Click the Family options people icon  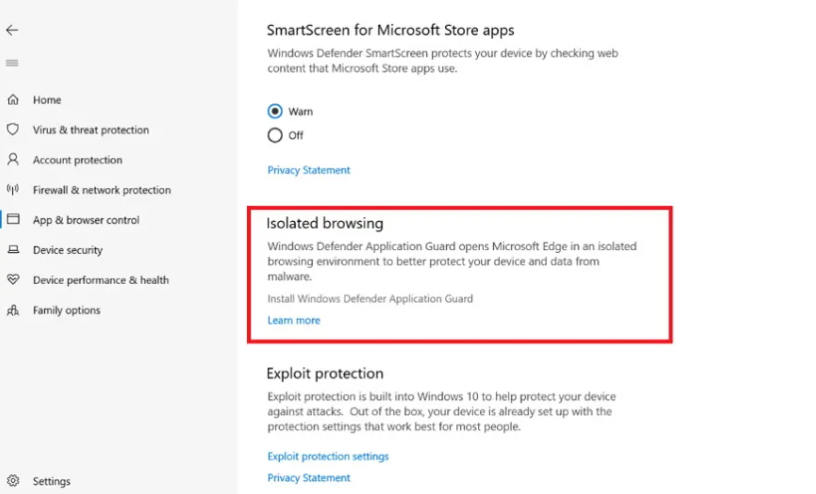(x=13, y=310)
